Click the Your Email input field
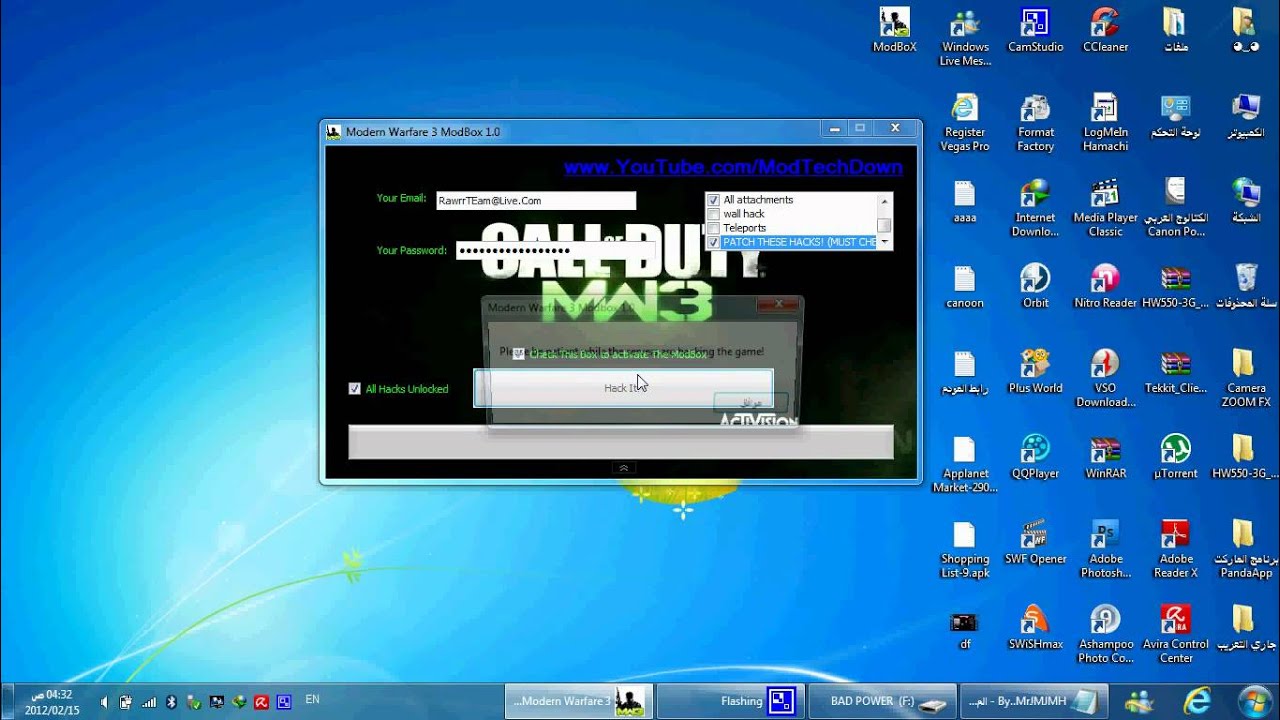Image resolution: width=1280 pixels, height=720 pixels. tap(536, 201)
